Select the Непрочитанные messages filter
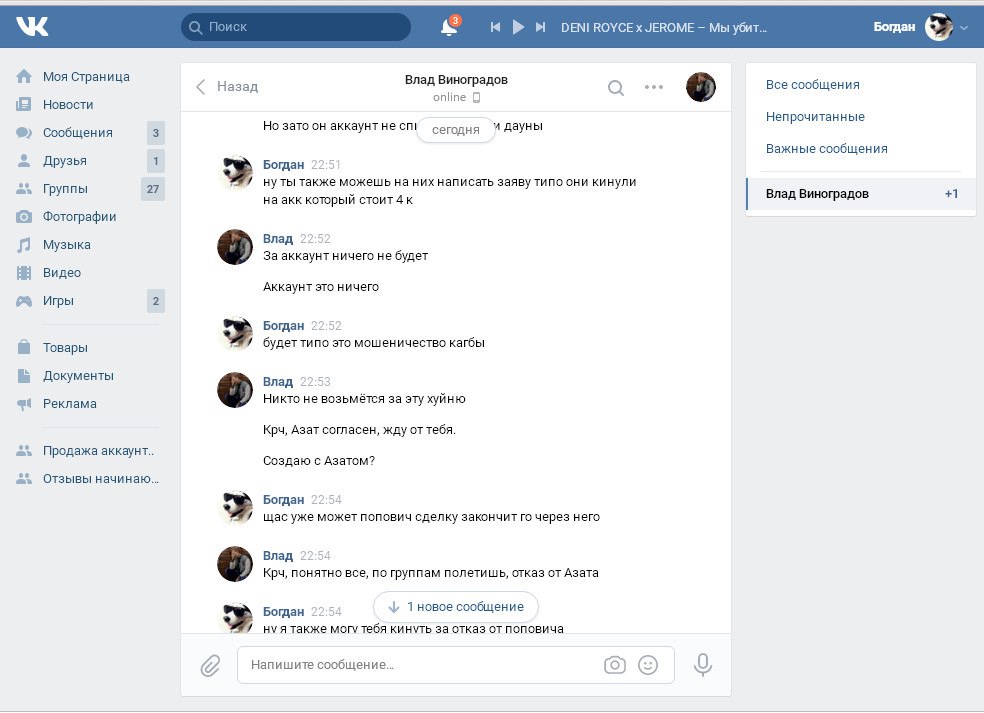 click(815, 117)
